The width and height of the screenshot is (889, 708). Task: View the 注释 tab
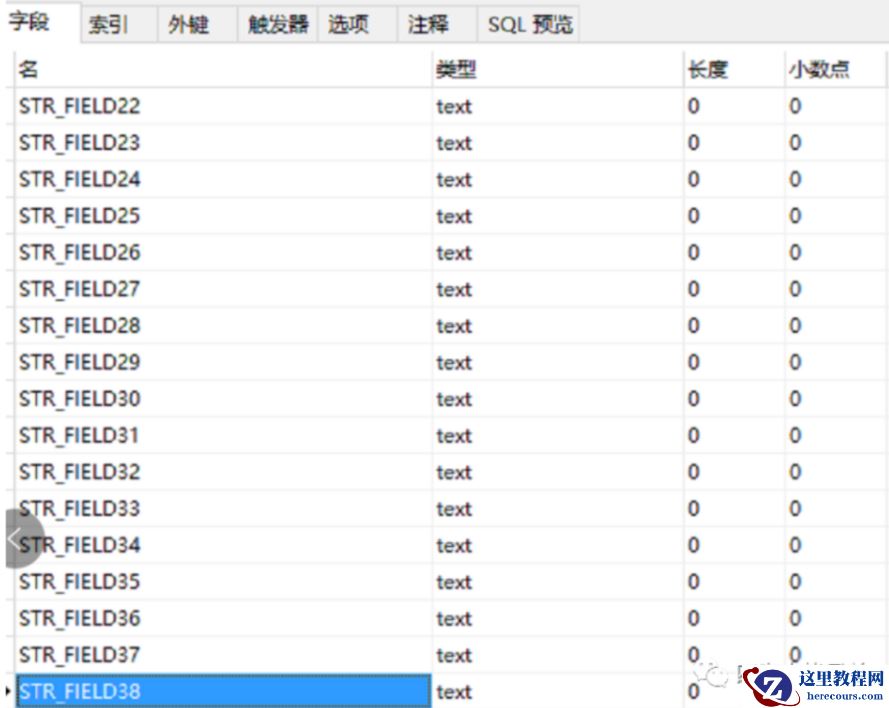(x=428, y=24)
